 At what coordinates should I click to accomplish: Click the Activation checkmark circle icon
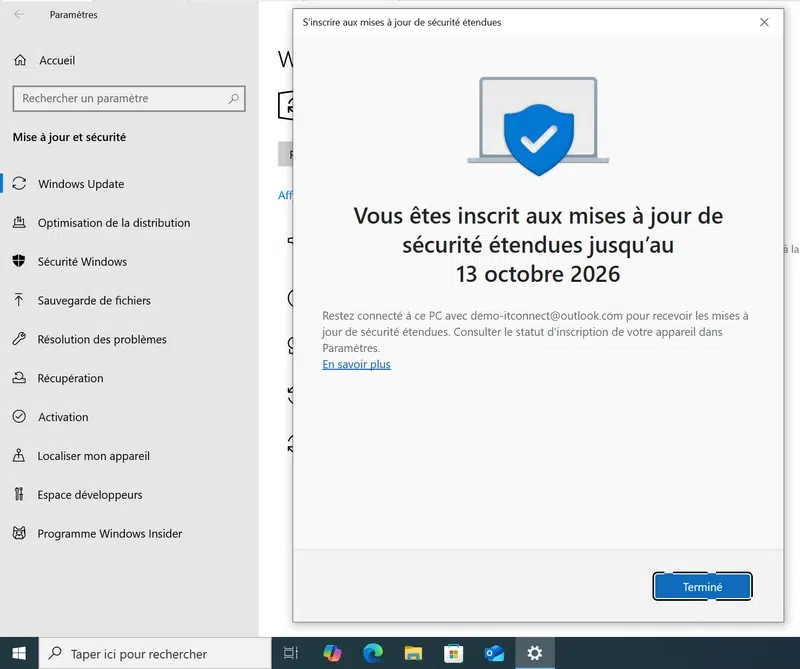(x=19, y=416)
